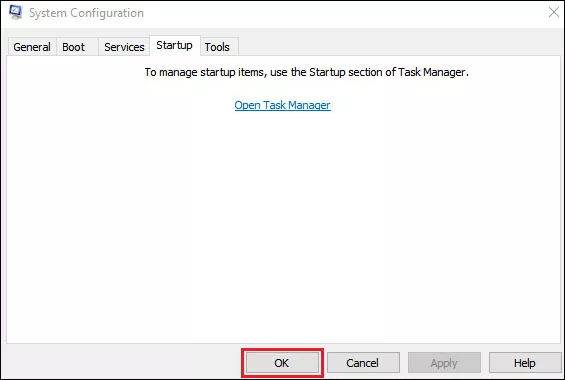Click the 'To manage startup items' instruction sentence
The width and height of the screenshot is (565, 380).
(307, 72)
